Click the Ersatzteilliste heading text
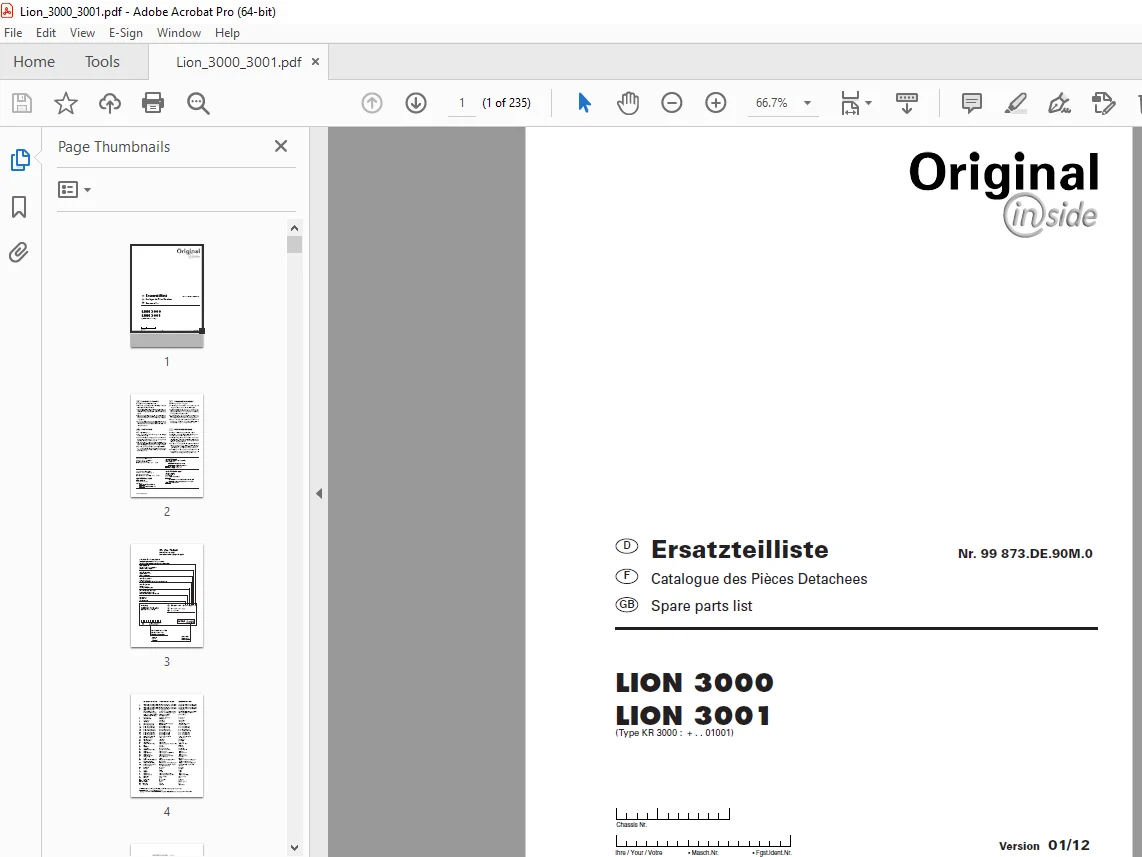The width and height of the screenshot is (1142, 857). 740,550
